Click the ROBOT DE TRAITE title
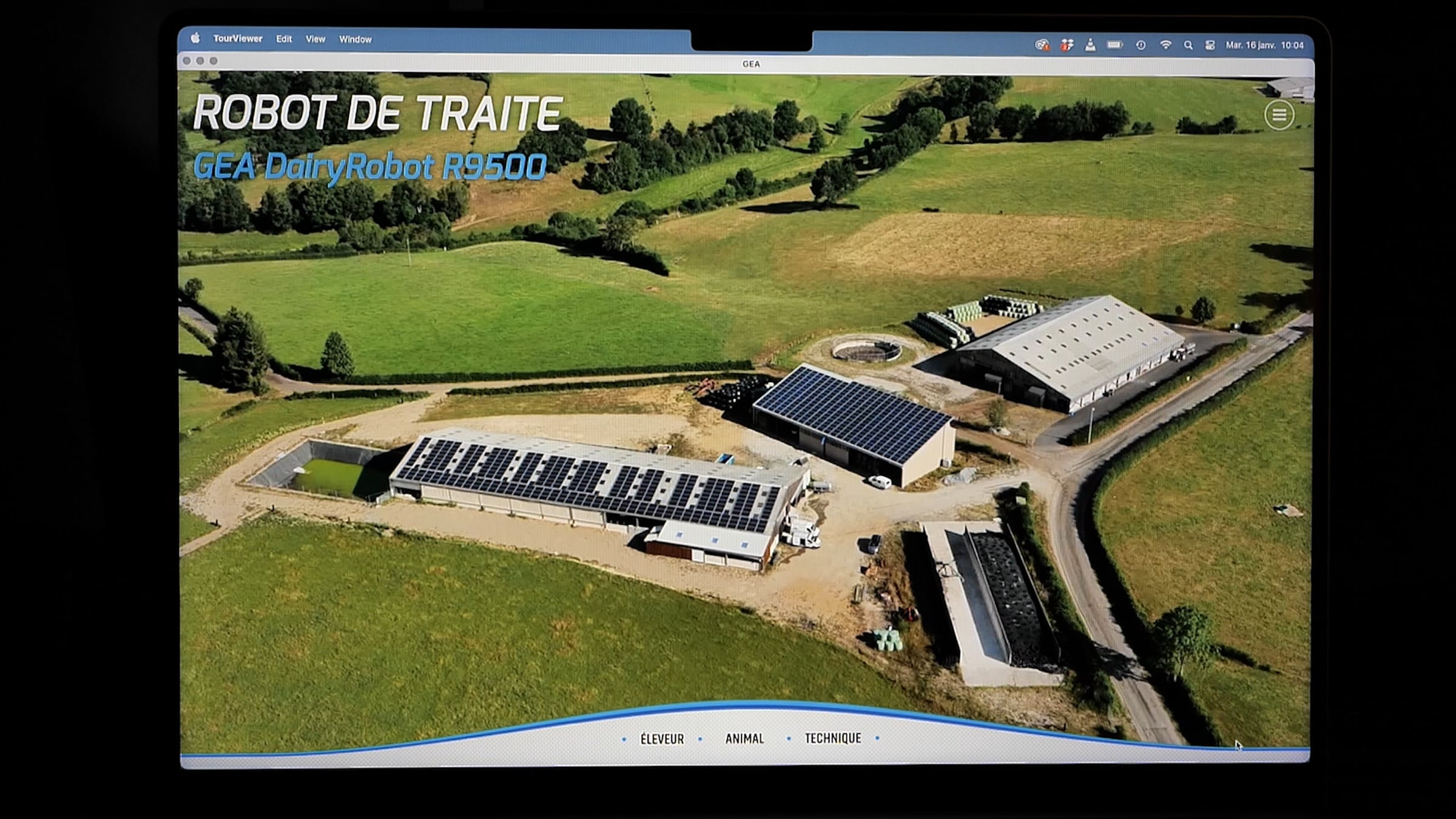Image resolution: width=1456 pixels, height=819 pixels. point(377,113)
